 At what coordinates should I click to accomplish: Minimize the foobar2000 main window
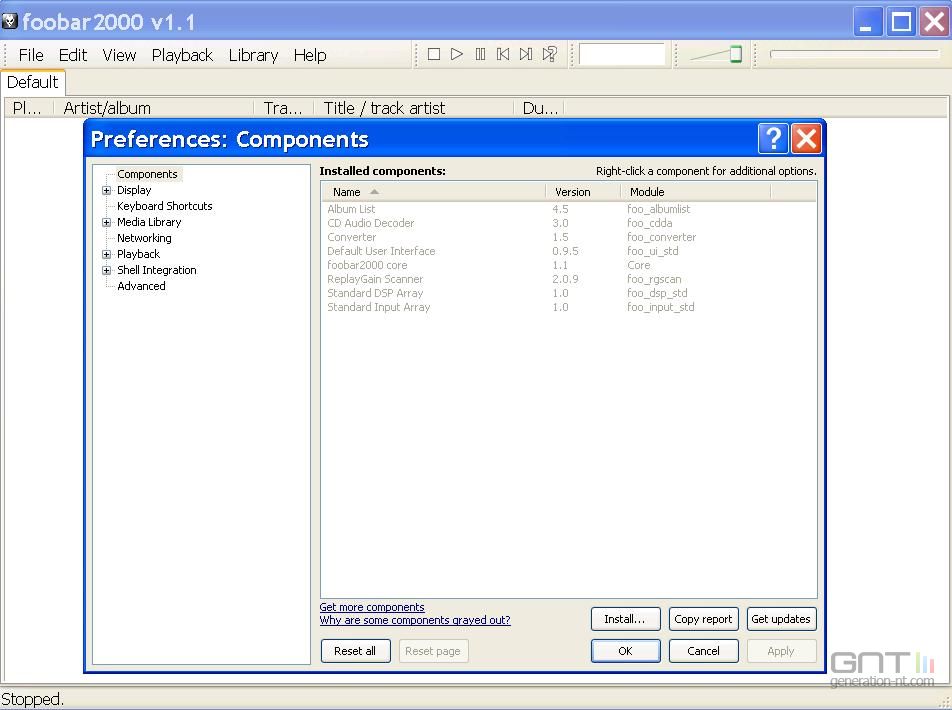tap(868, 22)
